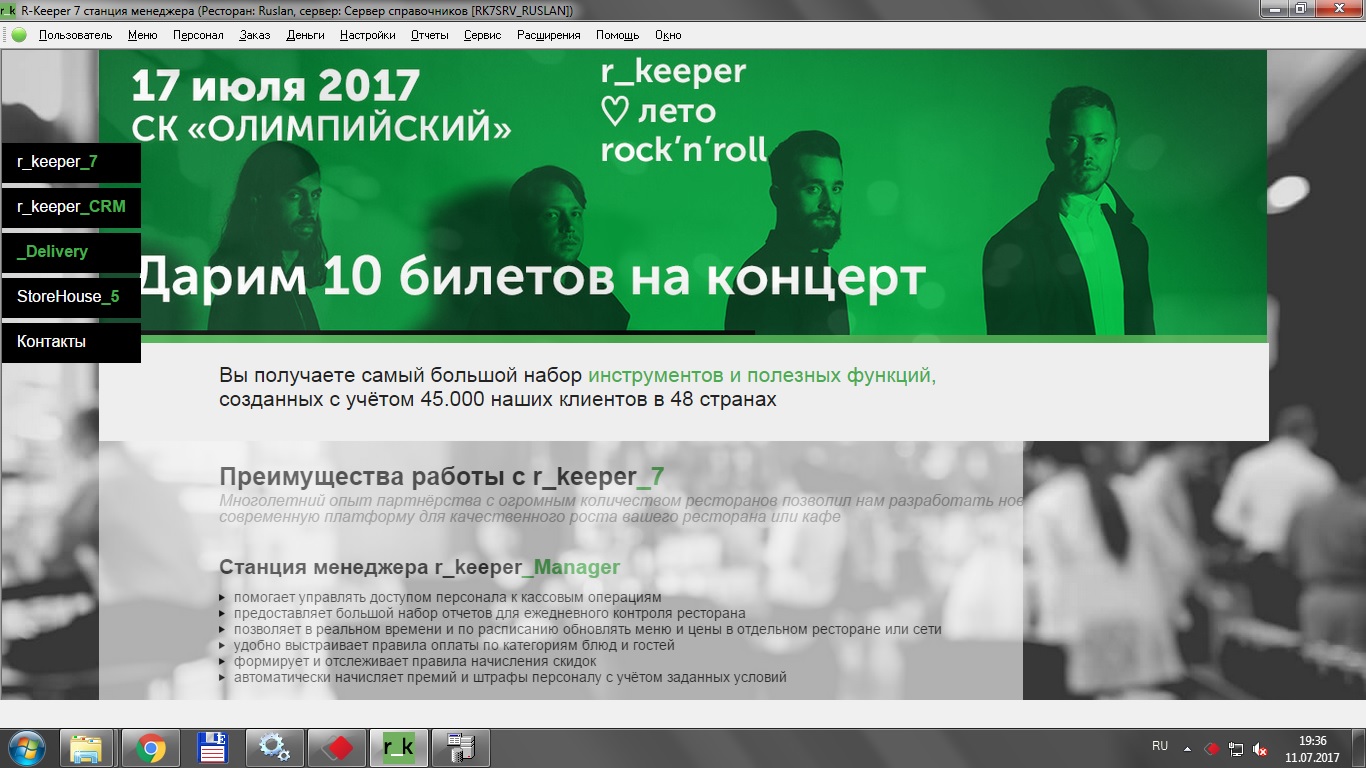1366x768 pixels.
Task: Open Windows Explorer folder icon
Action: 87,748
